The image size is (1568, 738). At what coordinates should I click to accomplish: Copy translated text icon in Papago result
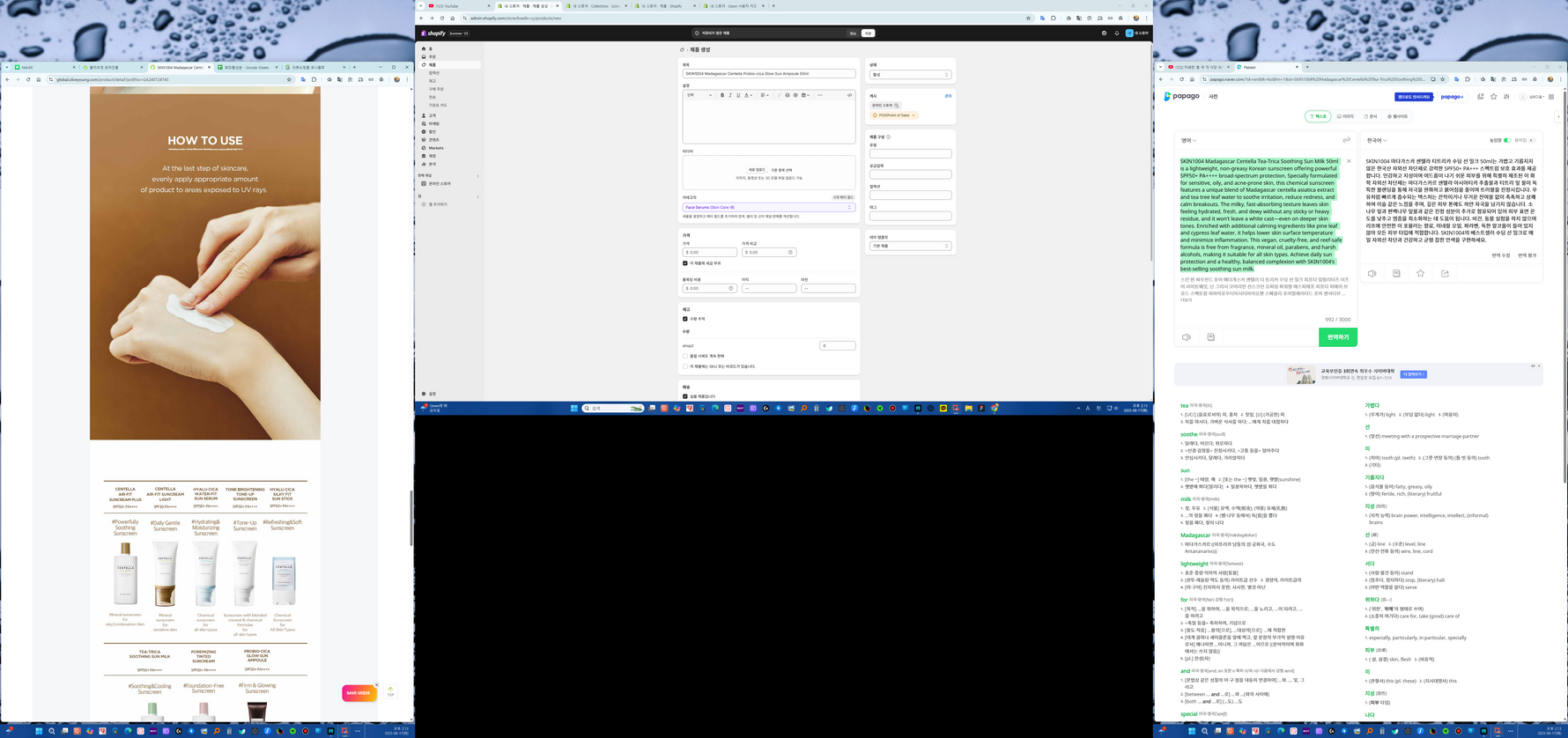pyautogui.click(x=1396, y=274)
